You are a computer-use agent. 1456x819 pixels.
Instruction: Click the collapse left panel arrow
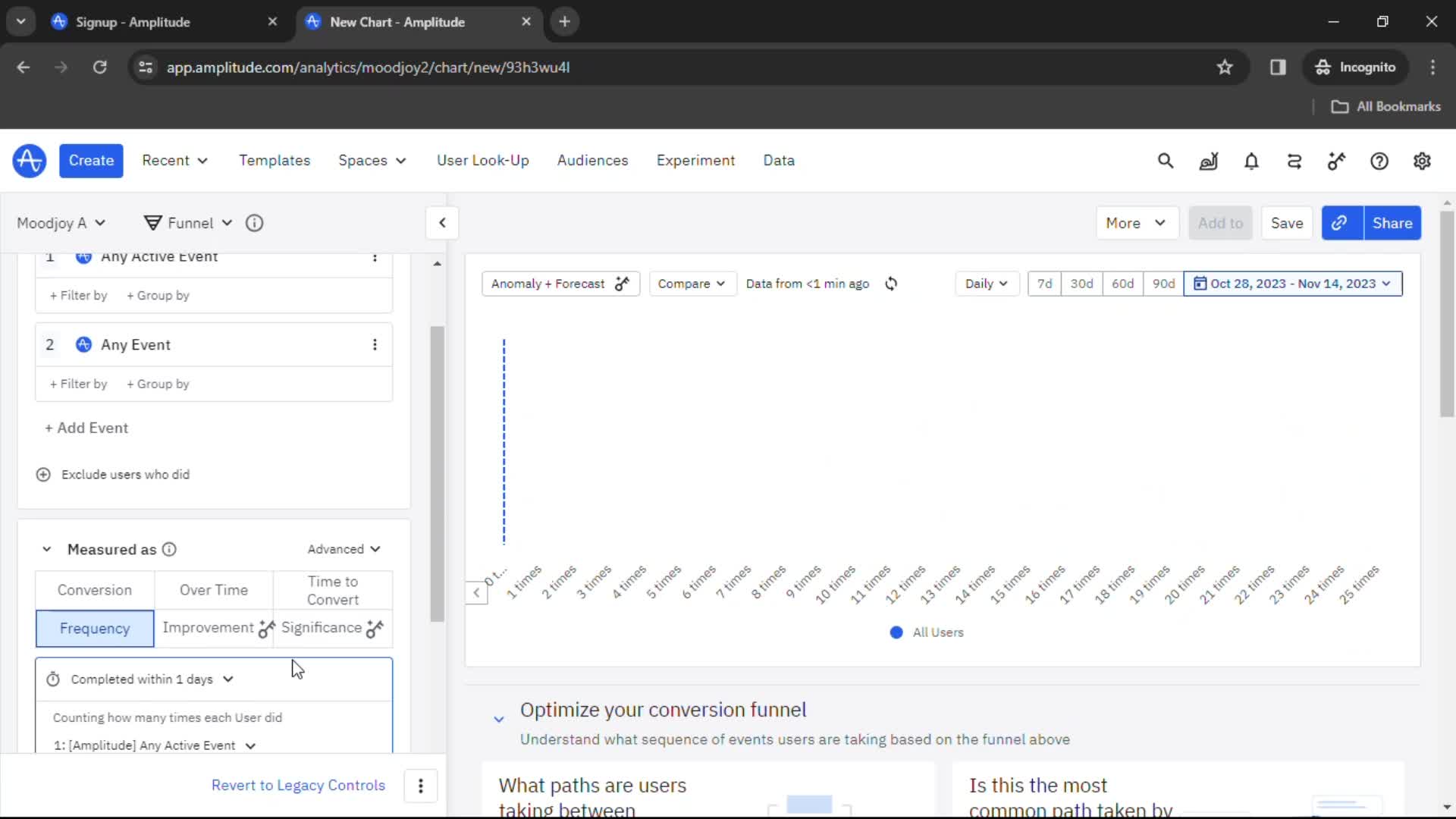[x=442, y=222]
